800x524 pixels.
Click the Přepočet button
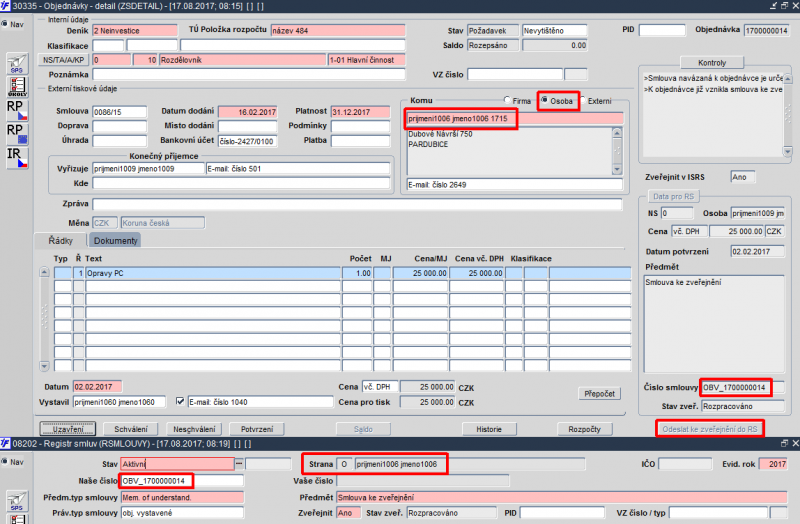[x=599, y=394]
